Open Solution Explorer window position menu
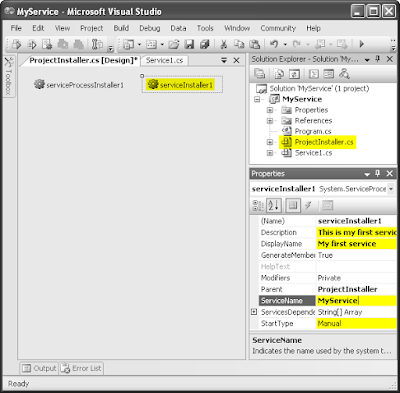The height and width of the screenshot is (393, 400). click(x=367, y=60)
